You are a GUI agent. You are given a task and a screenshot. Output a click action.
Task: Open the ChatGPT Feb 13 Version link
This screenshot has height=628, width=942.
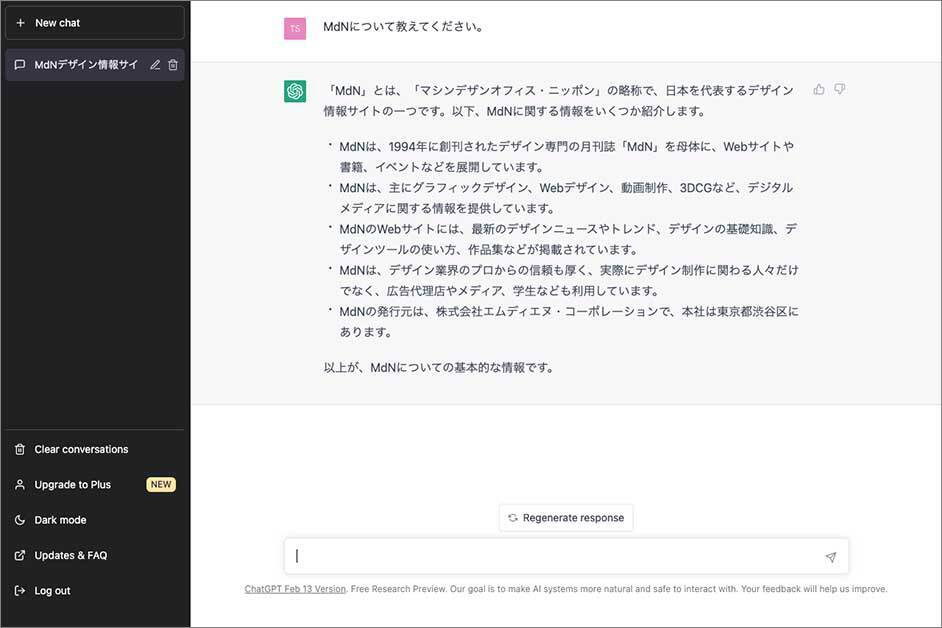coord(295,589)
